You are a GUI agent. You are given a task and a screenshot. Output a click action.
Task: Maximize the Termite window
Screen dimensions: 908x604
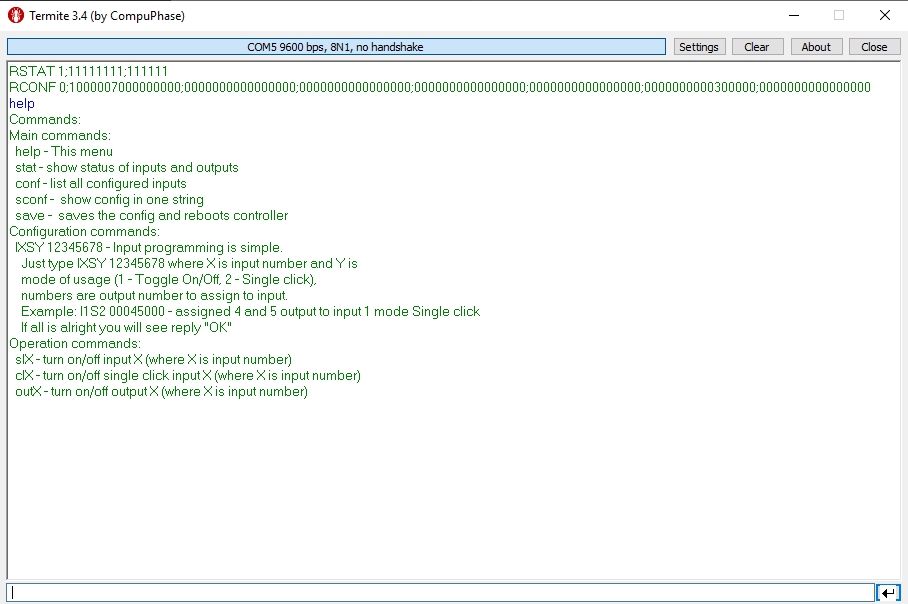coord(838,16)
